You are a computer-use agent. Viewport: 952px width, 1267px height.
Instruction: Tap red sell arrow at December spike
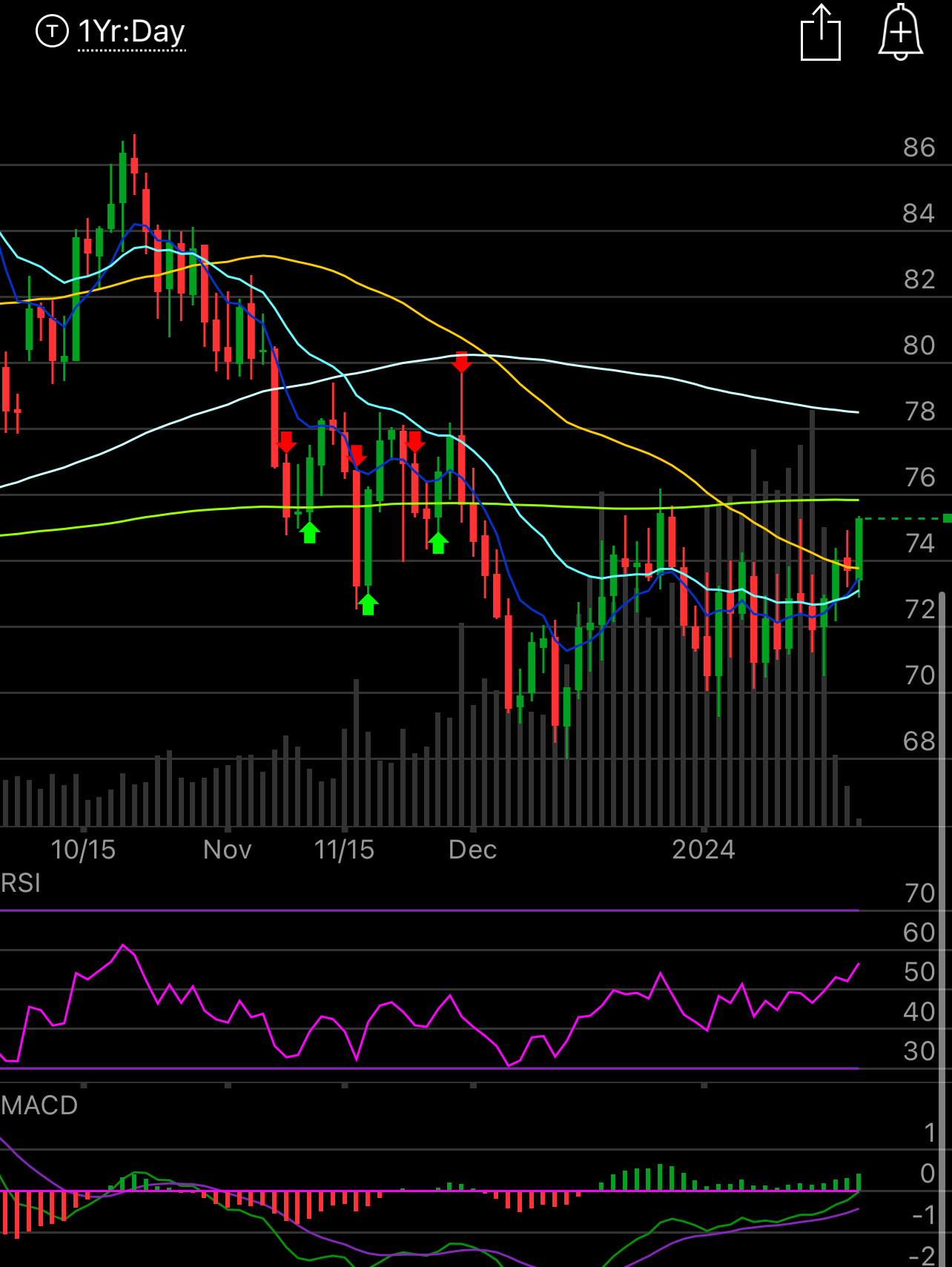462,363
